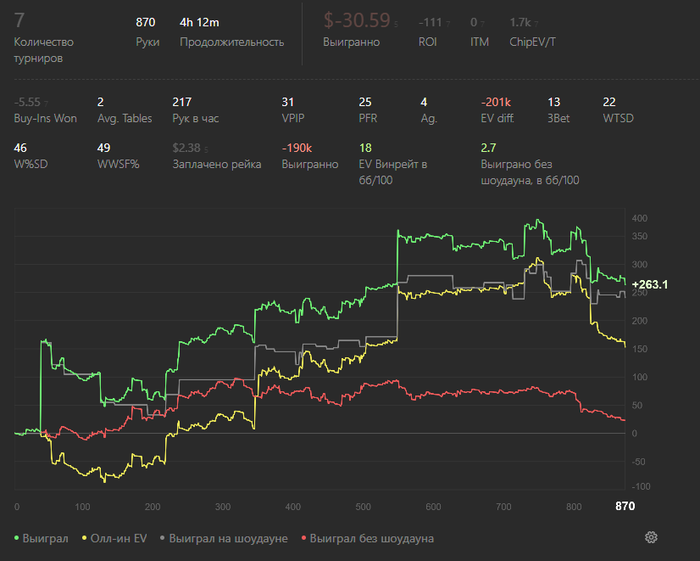Click the 49 WWSF% value
This screenshot has width=700, height=561.
pos(104,148)
